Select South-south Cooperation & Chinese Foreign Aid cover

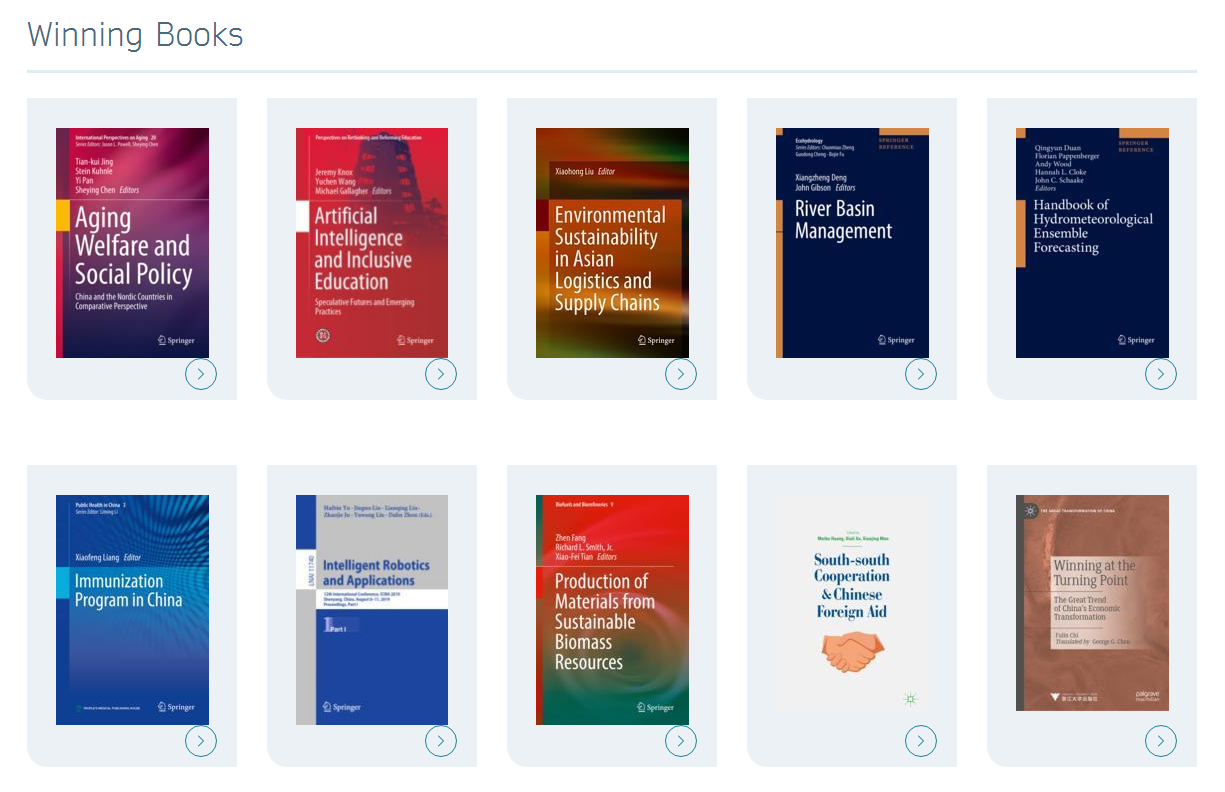(x=852, y=603)
